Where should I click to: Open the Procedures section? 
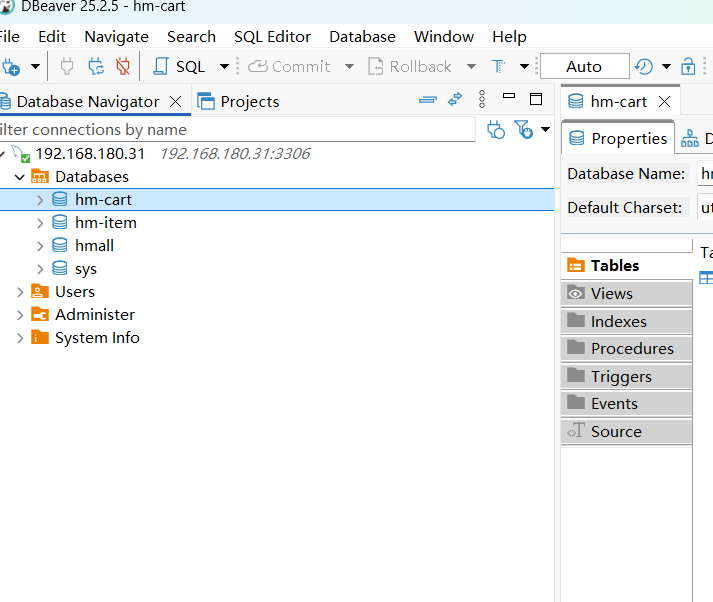(627, 349)
